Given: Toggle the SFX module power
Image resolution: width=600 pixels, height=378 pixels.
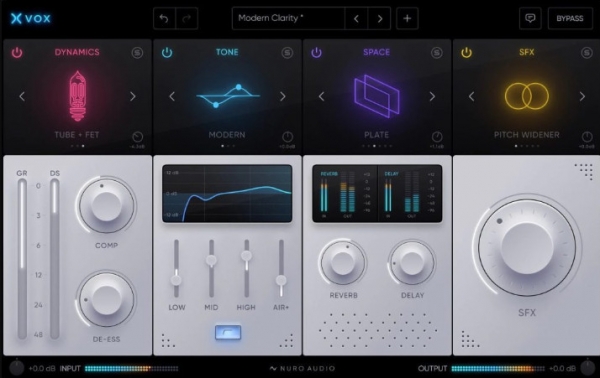Looking at the screenshot, I should click(466, 52).
